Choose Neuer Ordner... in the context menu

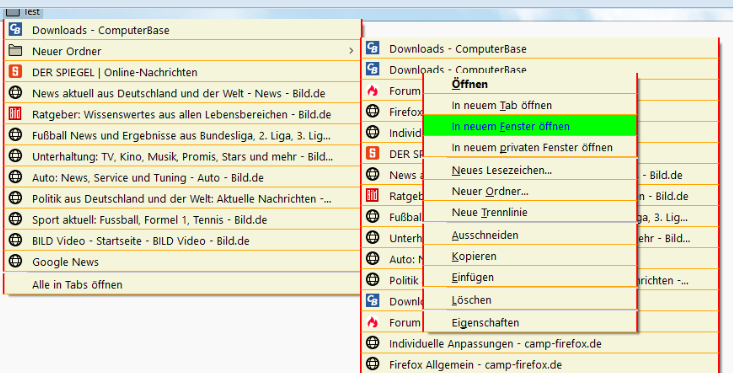(530, 191)
